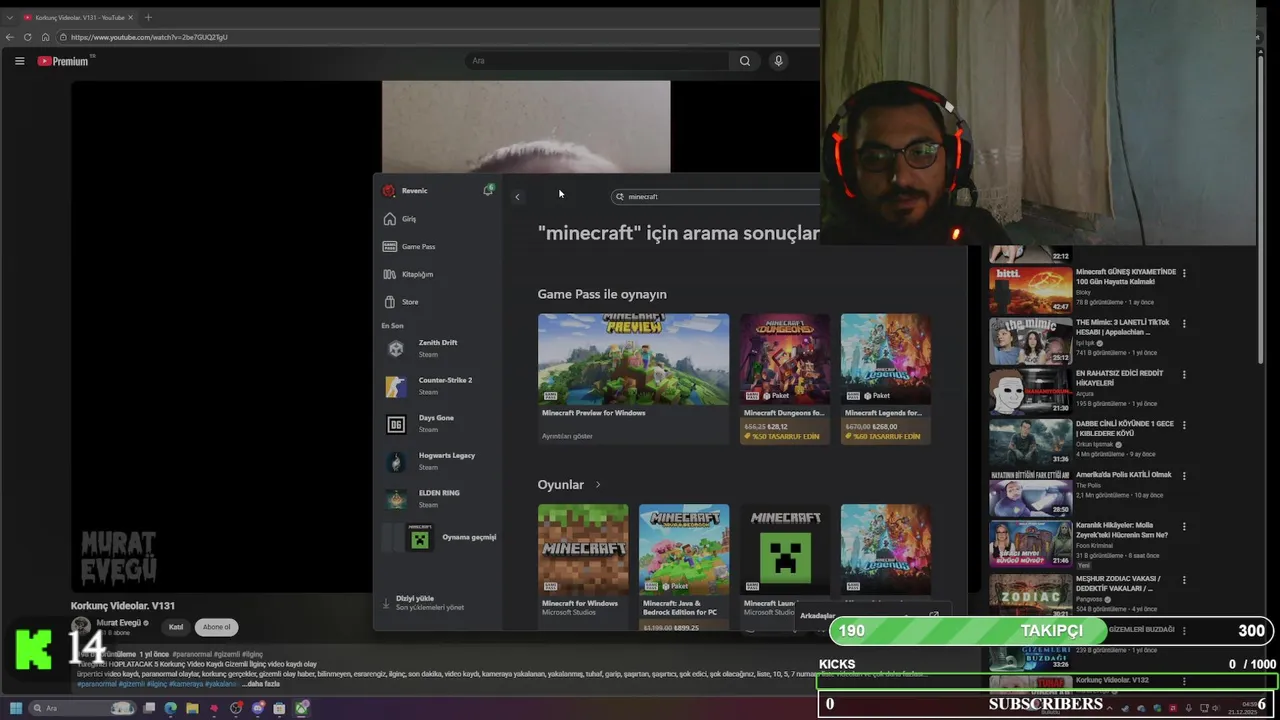Play THE Mimic TikTok suggested video

pos(1030,340)
